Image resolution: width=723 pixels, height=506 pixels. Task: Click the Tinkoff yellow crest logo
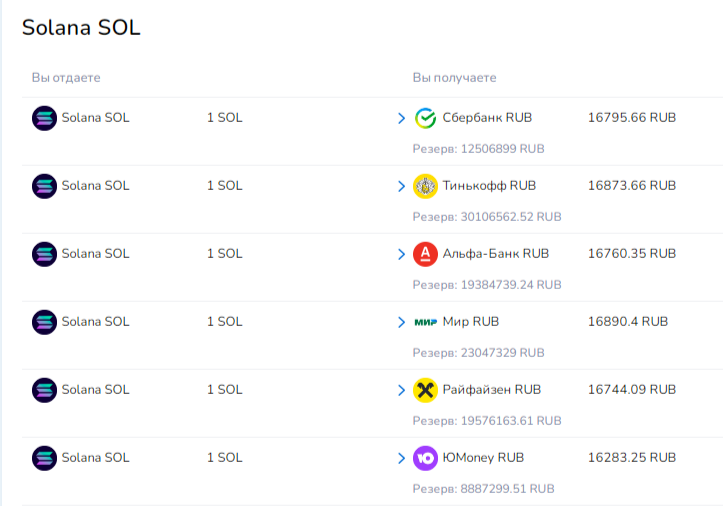(x=425, y=186)
